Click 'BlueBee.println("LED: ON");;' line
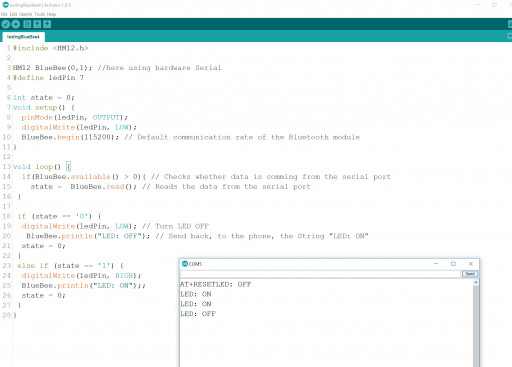Screen dimensions: 512x367 coord(84,286)
